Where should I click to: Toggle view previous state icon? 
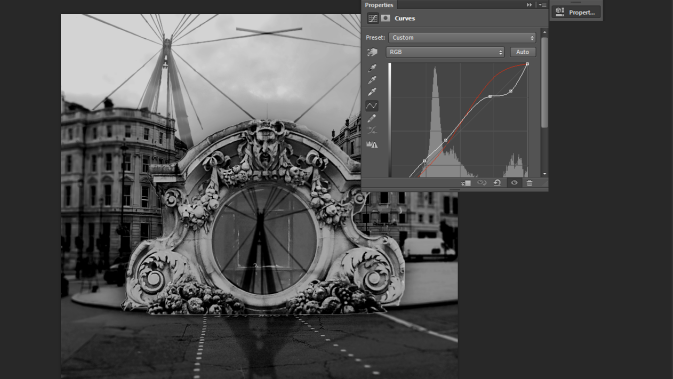point(482,183)
